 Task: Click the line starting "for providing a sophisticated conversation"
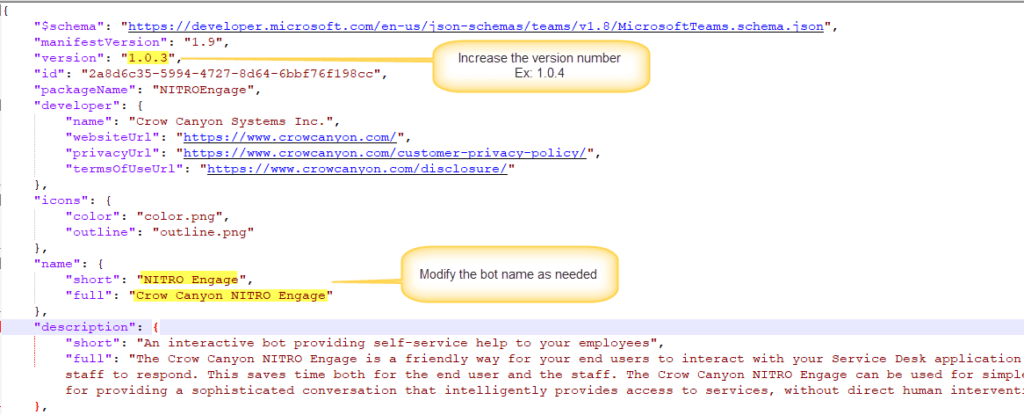pos(543,390)
